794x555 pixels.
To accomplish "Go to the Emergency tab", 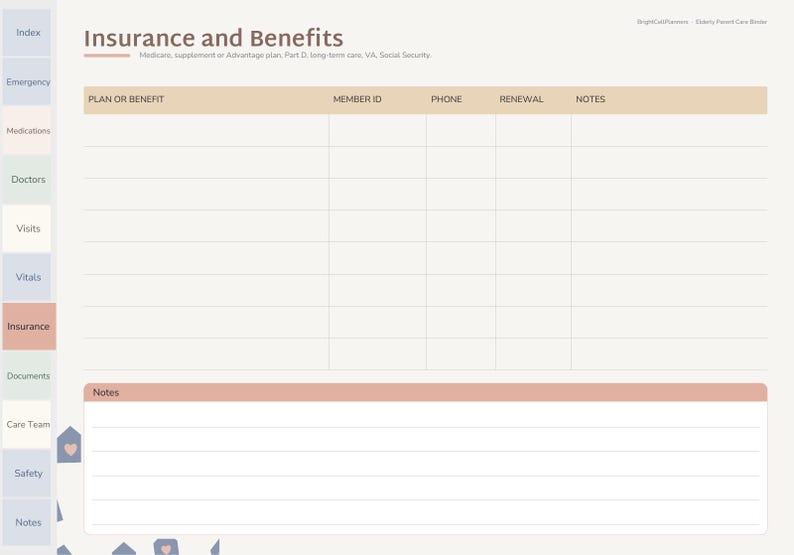I will pos(27,82).
